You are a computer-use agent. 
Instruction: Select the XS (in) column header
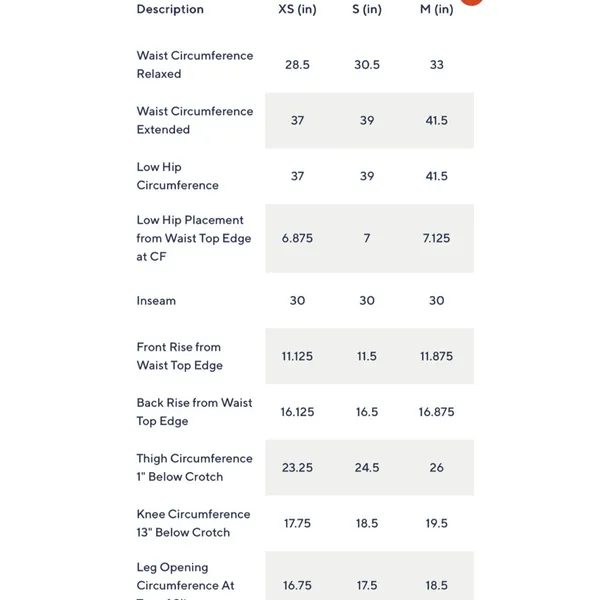coord(297,9)
